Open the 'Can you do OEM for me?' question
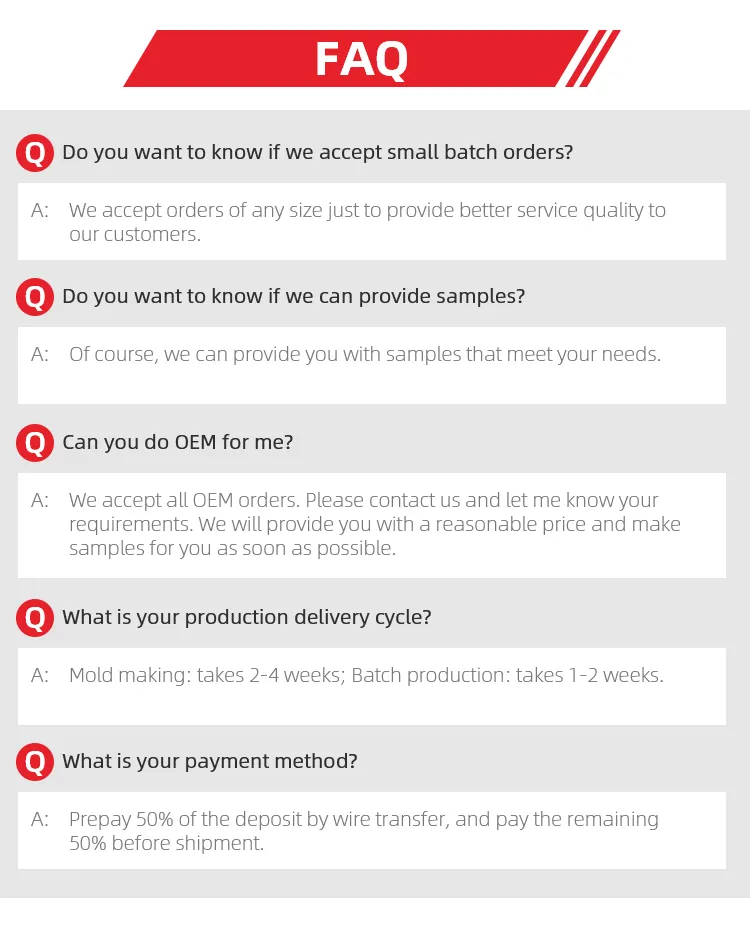This screenshot has height=941, width=750. click(178, 442)
